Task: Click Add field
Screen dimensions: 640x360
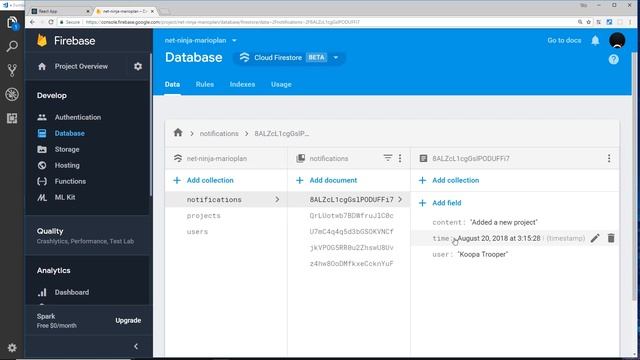Action: point(440,203)
